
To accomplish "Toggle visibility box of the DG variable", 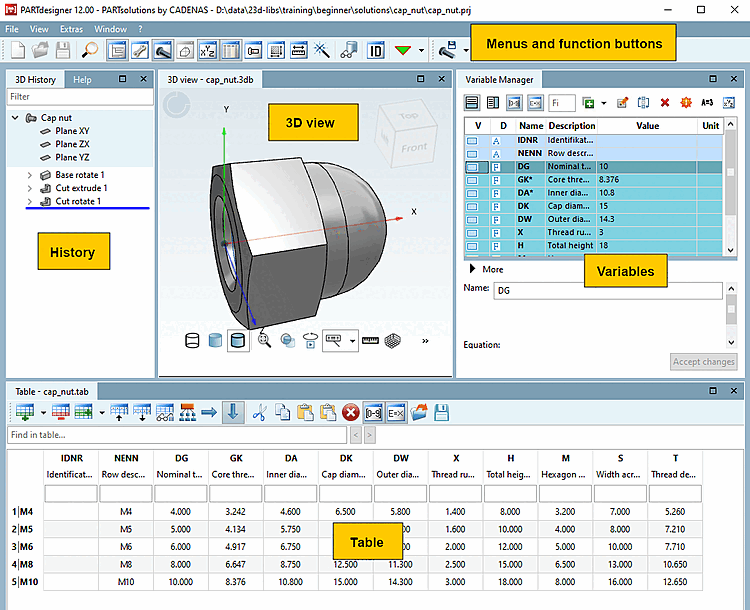I will pyautogui.click(x=473, y=167).
